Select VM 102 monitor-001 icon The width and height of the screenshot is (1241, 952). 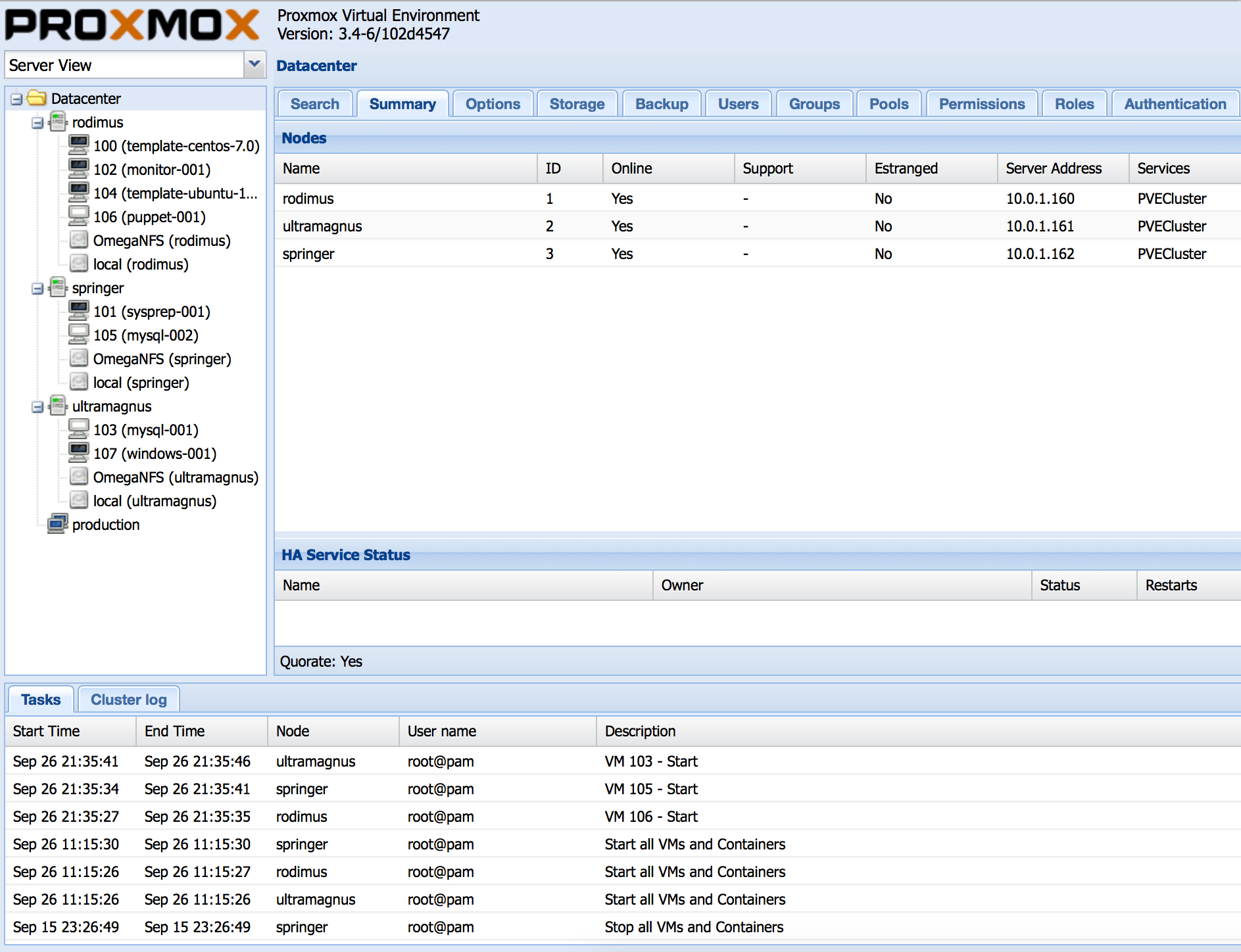tap(79, 169)
